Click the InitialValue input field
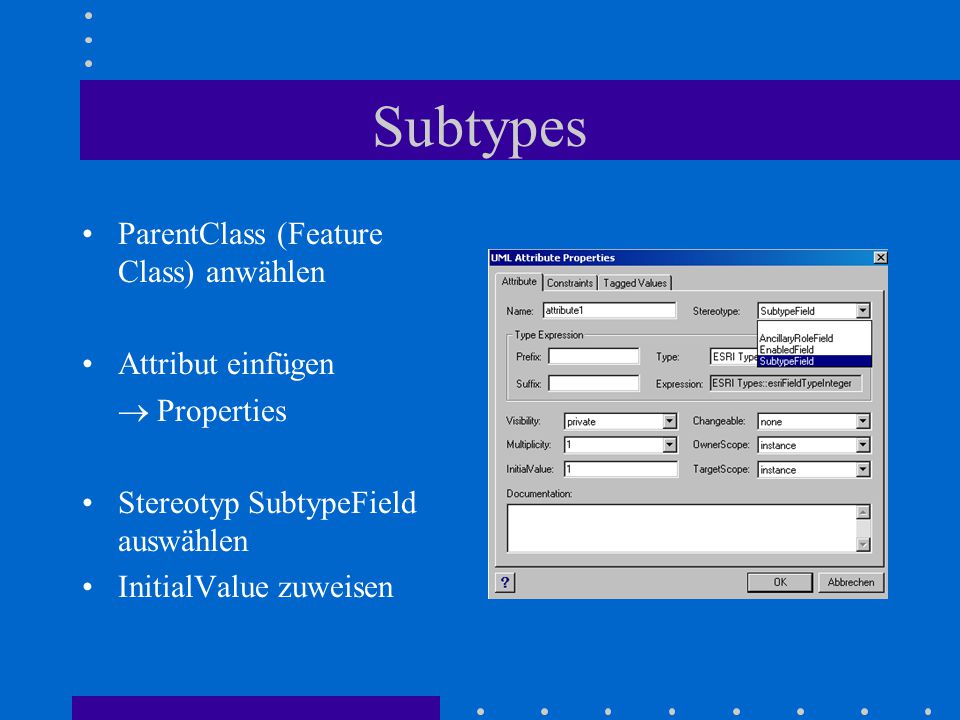Image resolution: width=960 pixels, height=720 pixels. [x=621, y=469]
